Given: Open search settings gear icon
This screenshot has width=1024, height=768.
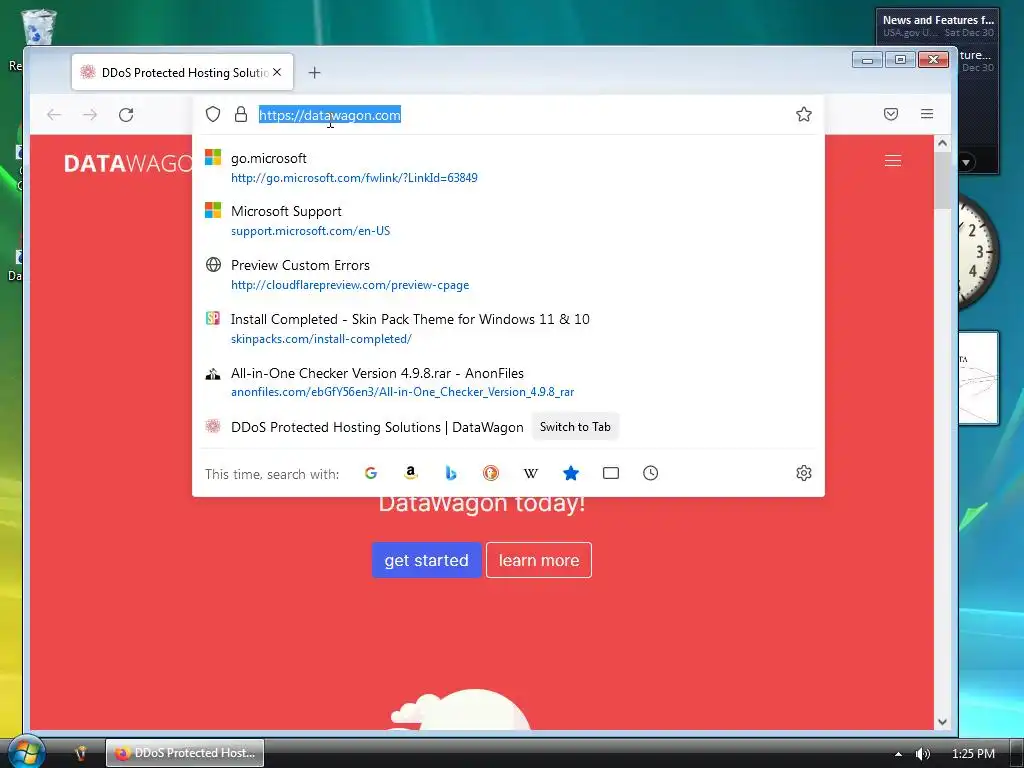Looking at the screenshot, I should tap(804, 473).
